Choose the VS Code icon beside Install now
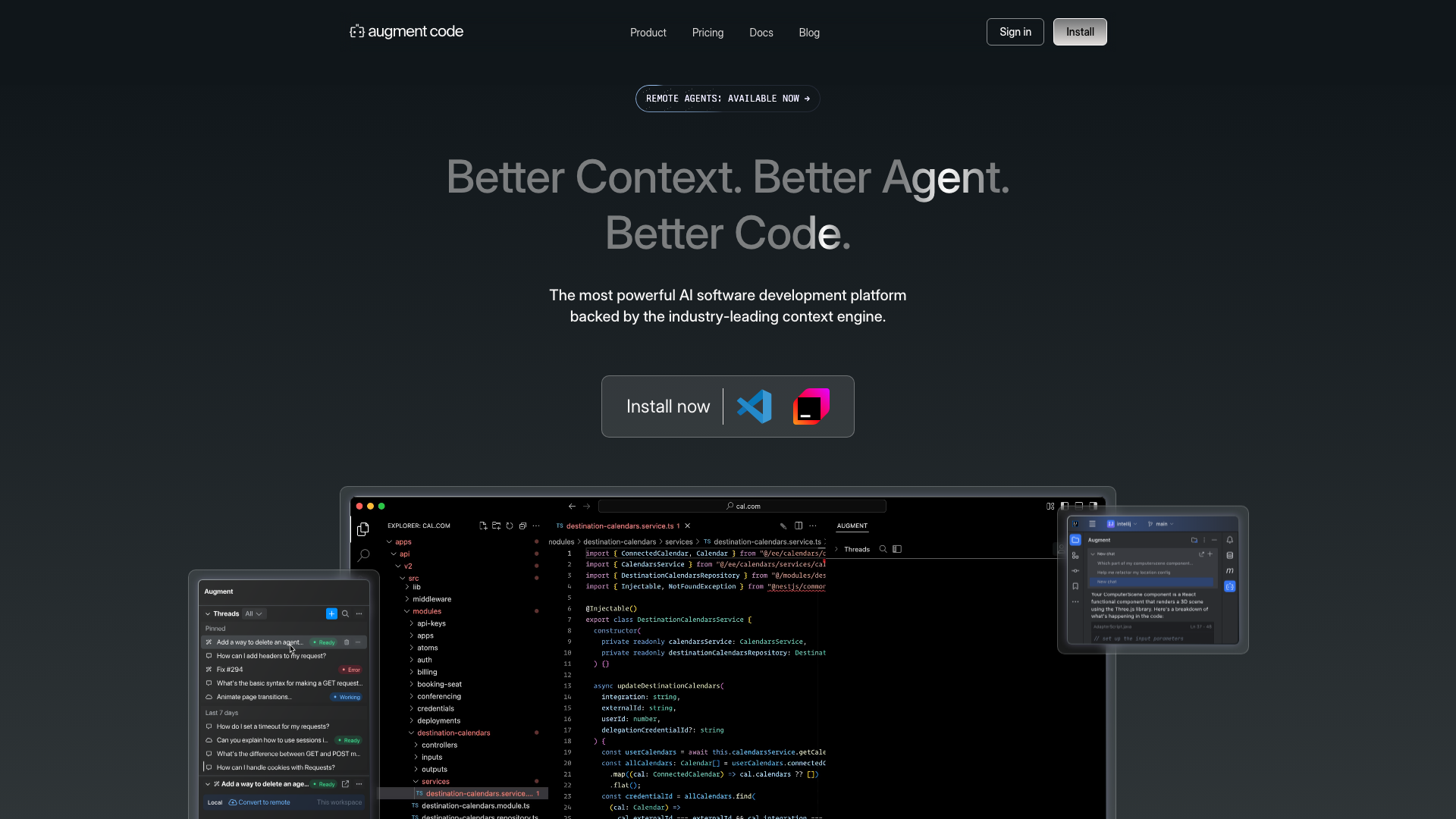The image size is (1456, 819). pos(755,406)
